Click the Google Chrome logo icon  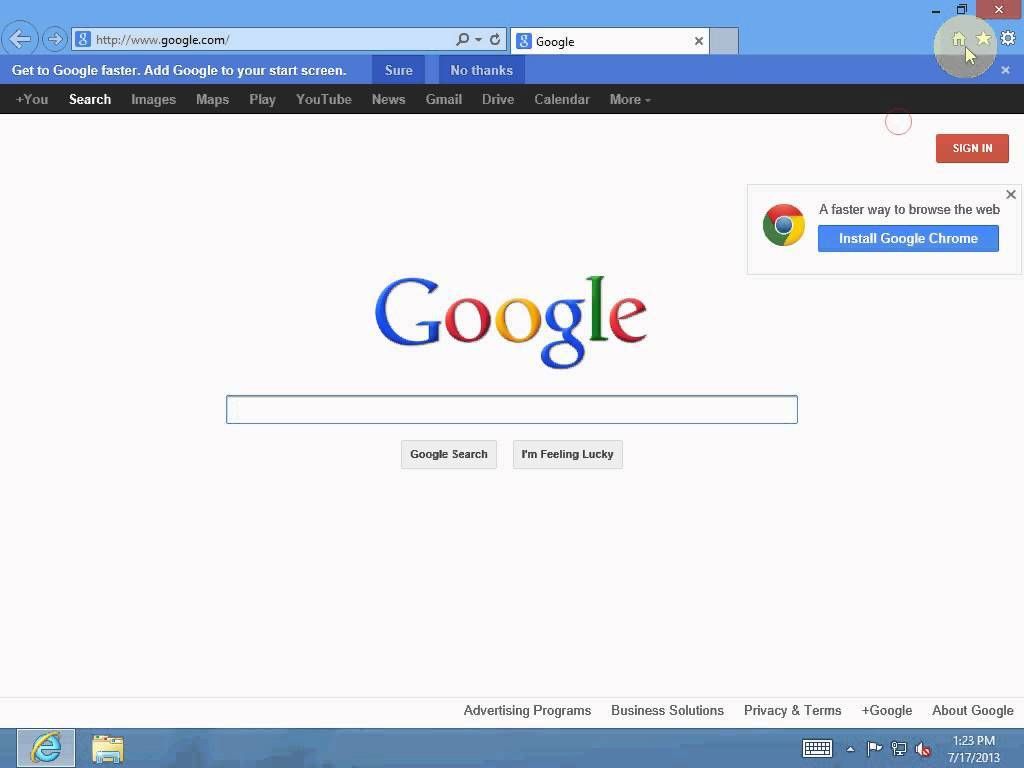[784, 225]
